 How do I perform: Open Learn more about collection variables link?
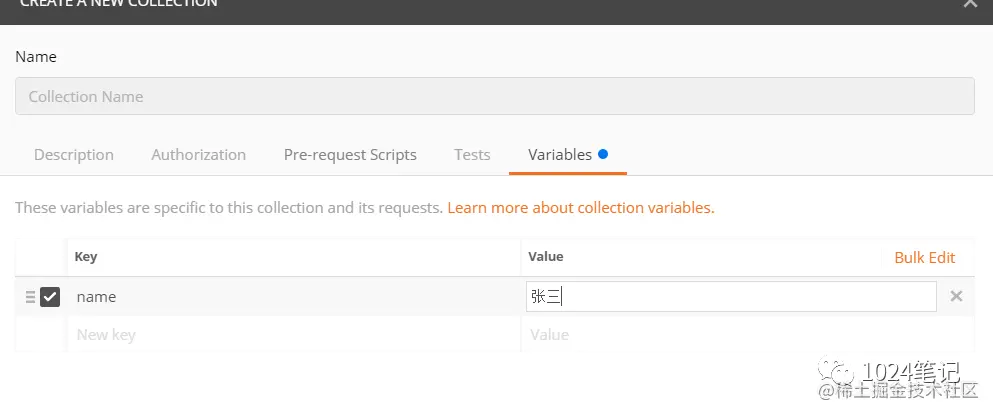pyautogui.click(x=581, y=208)
